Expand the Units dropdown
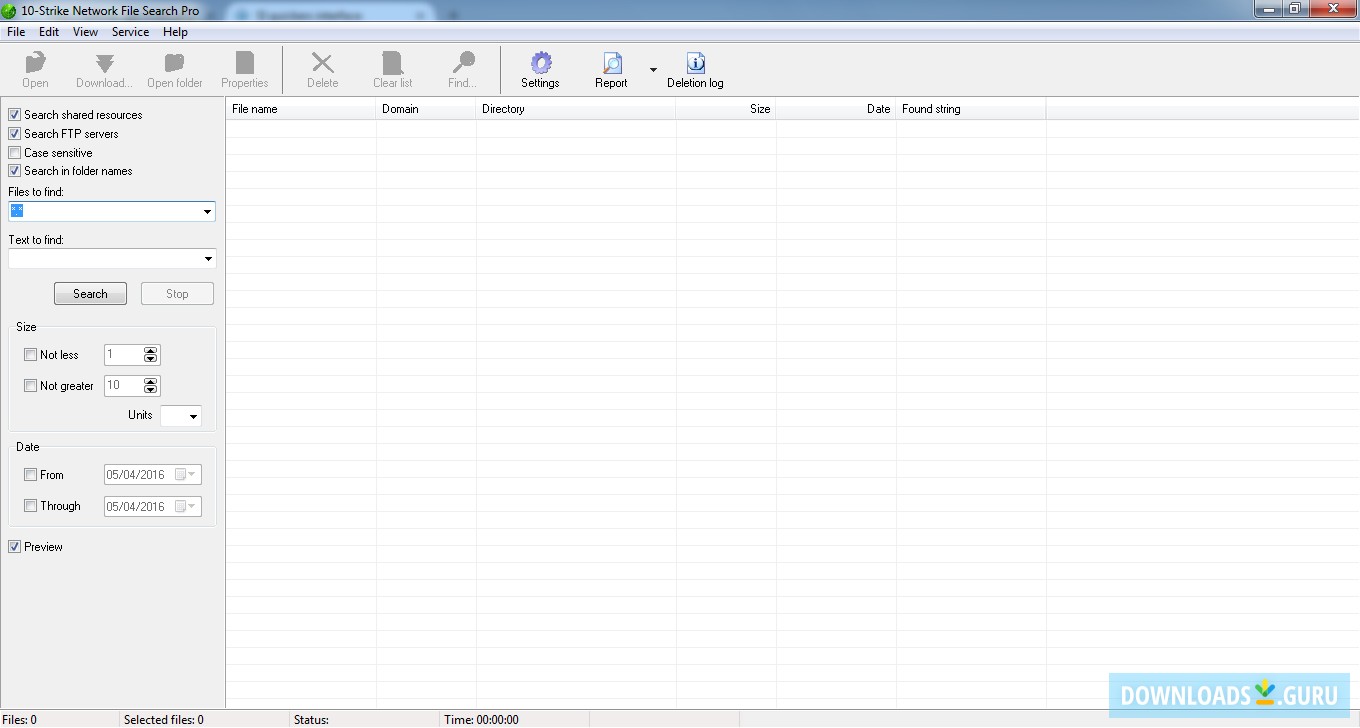The height and width of the screenshot is (728, 1360). (x=192, y=415)
